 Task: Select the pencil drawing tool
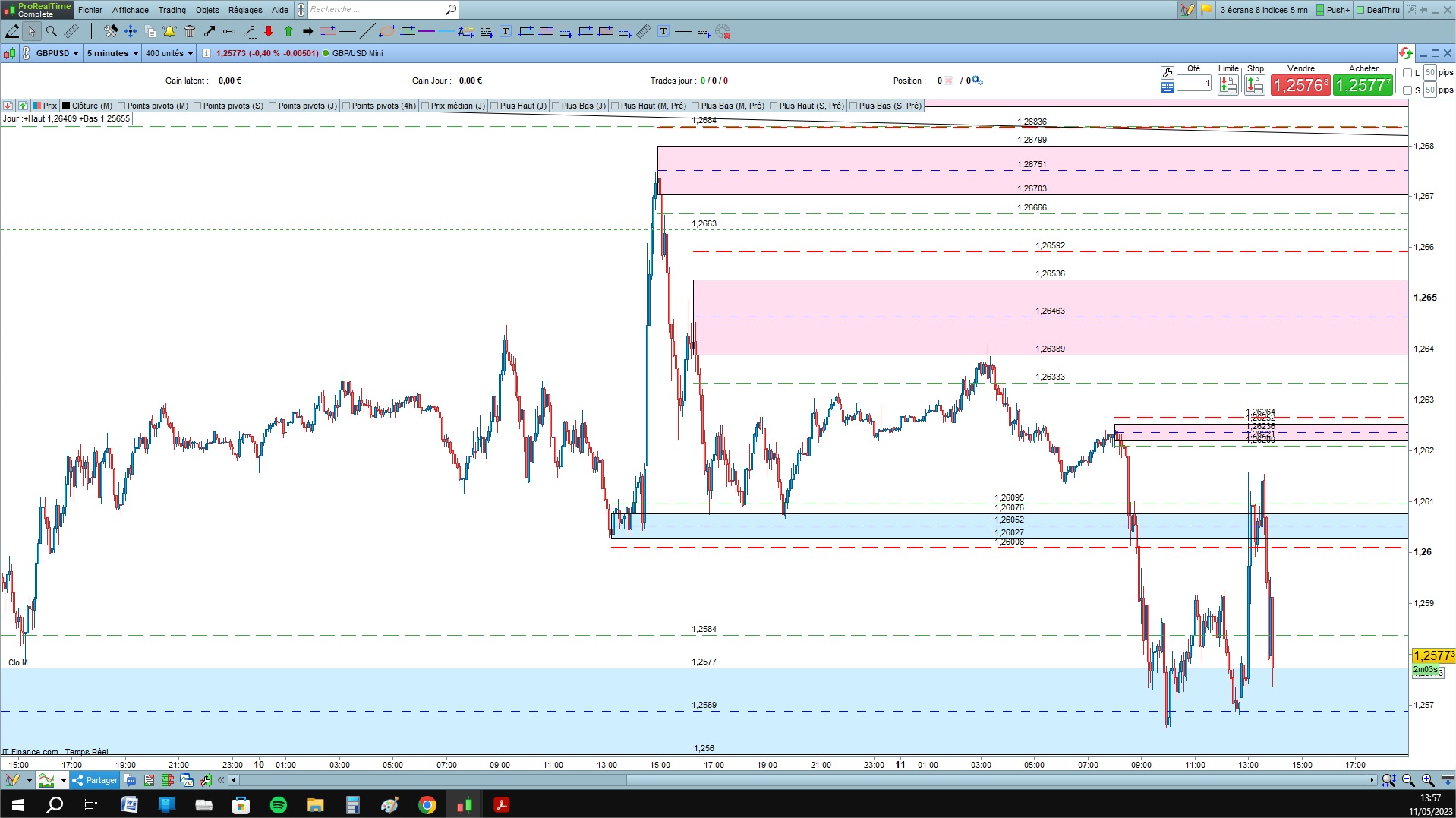point(12,31)
